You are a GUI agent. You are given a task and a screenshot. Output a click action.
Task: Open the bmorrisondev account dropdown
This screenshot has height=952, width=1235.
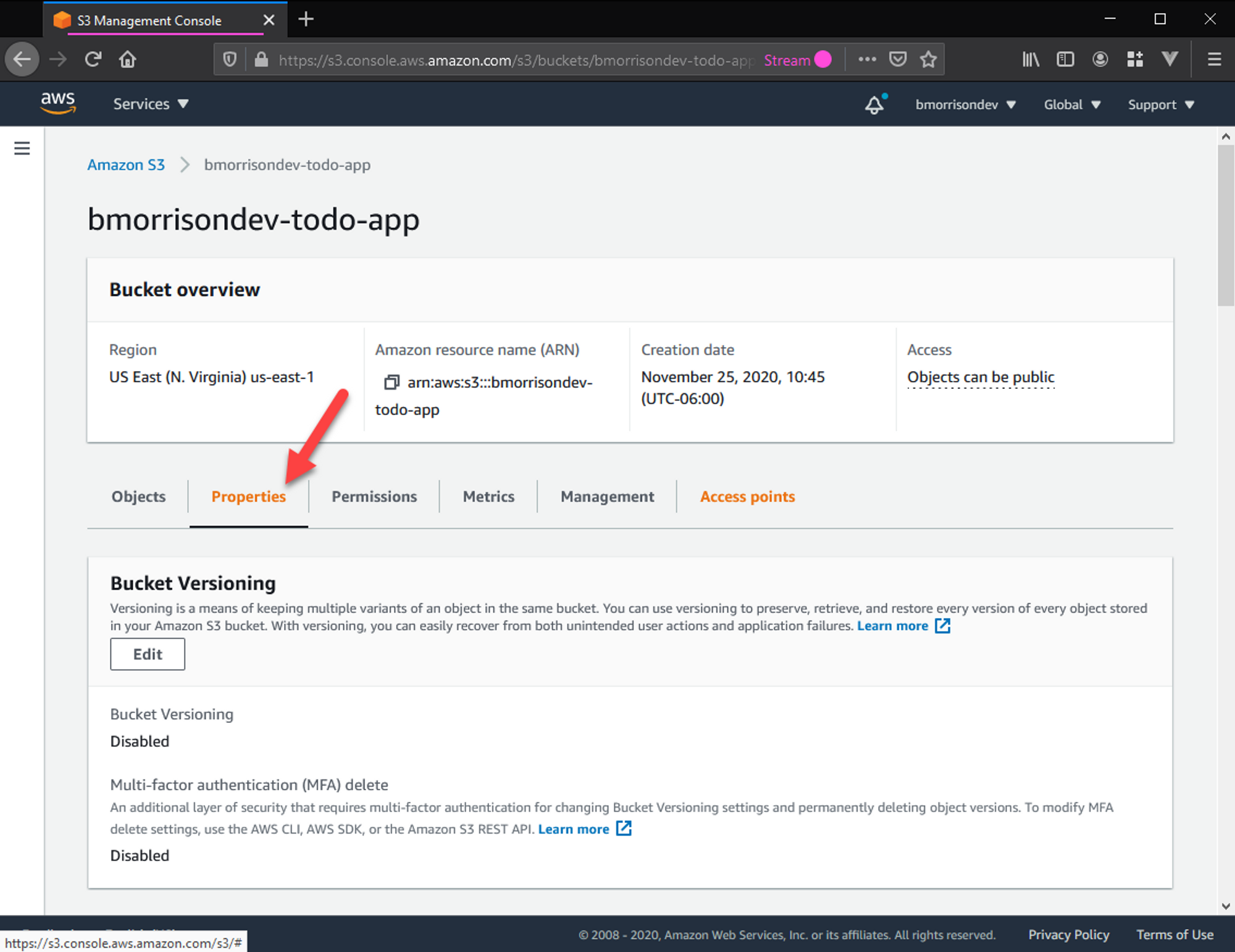pyautogui.click(x=965, y=104)
